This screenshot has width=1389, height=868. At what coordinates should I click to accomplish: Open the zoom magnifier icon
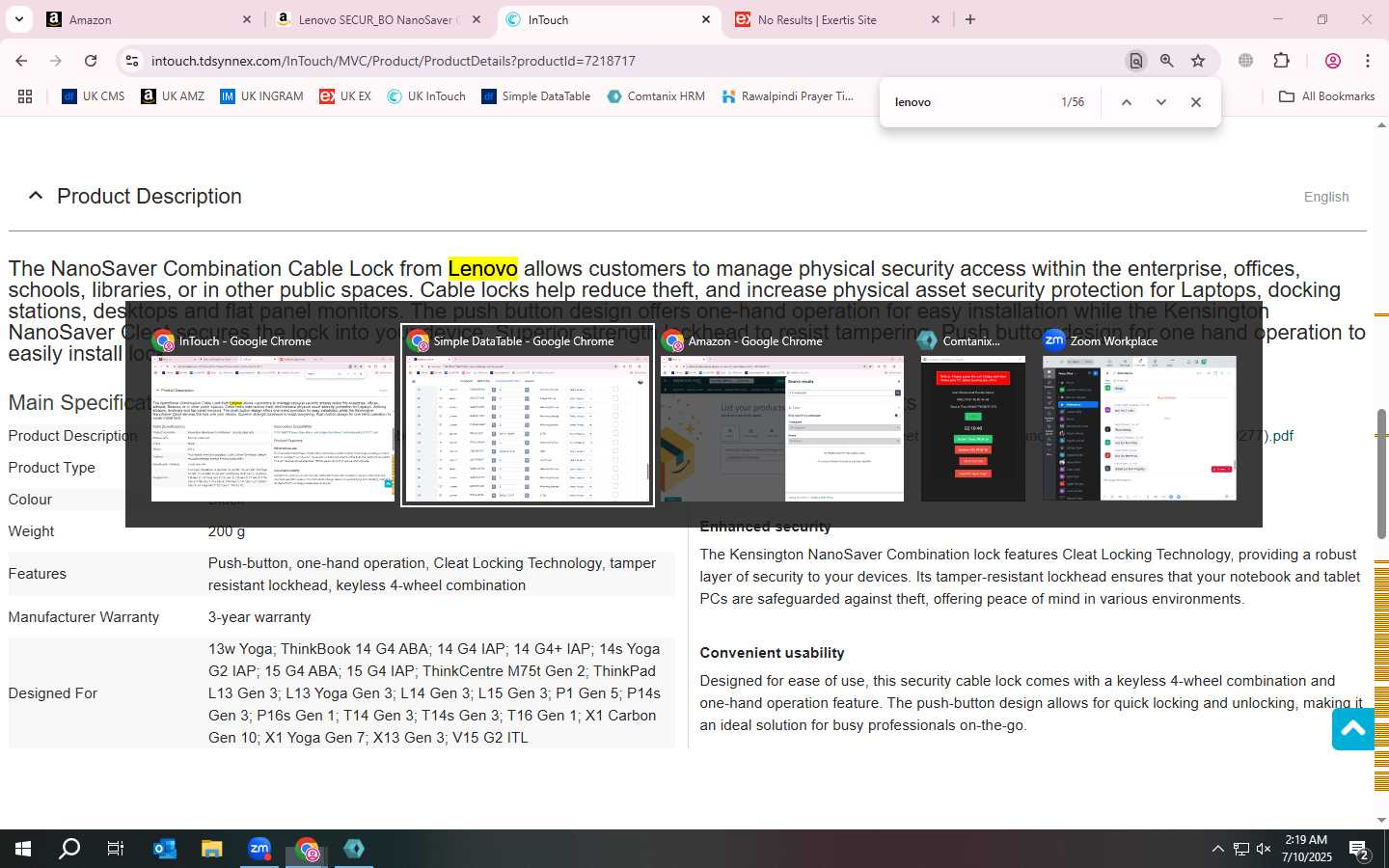tap(1167, 61)
